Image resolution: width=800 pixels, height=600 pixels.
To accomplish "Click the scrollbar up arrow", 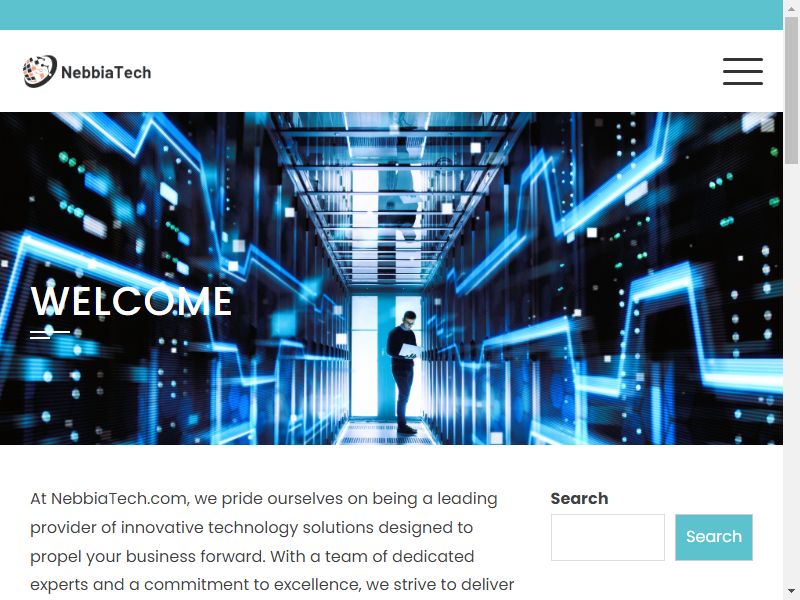I will pyautogui.click(x=791, y=8).
